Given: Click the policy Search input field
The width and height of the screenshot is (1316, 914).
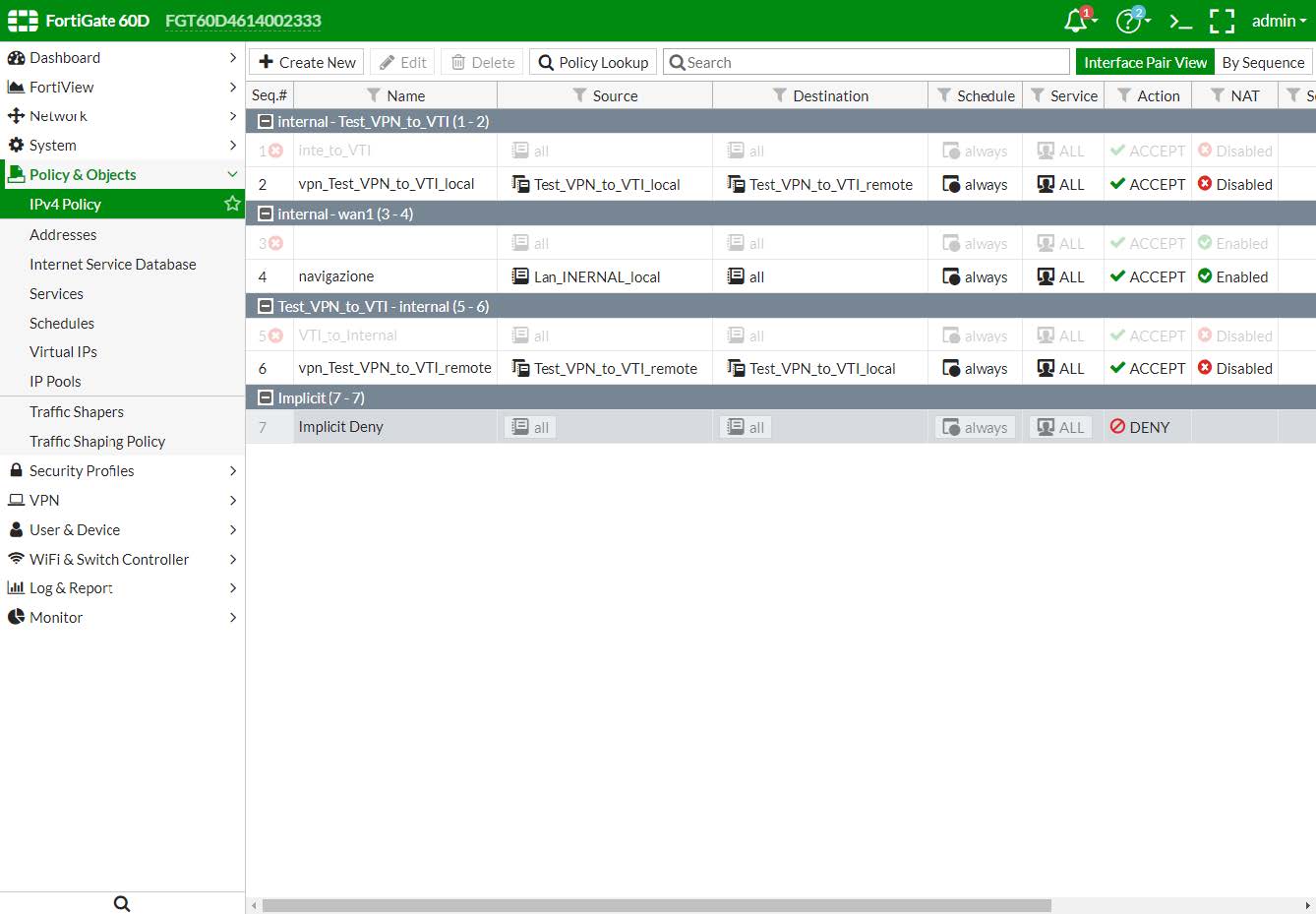Looking at the screenshot, I should pyautogui.click(x=867, y=62).
